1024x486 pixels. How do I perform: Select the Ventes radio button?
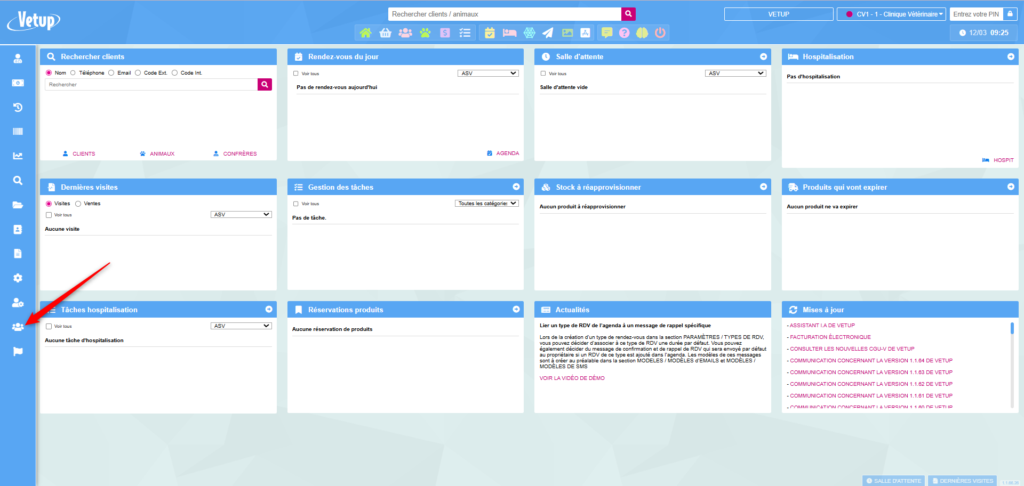79,203
